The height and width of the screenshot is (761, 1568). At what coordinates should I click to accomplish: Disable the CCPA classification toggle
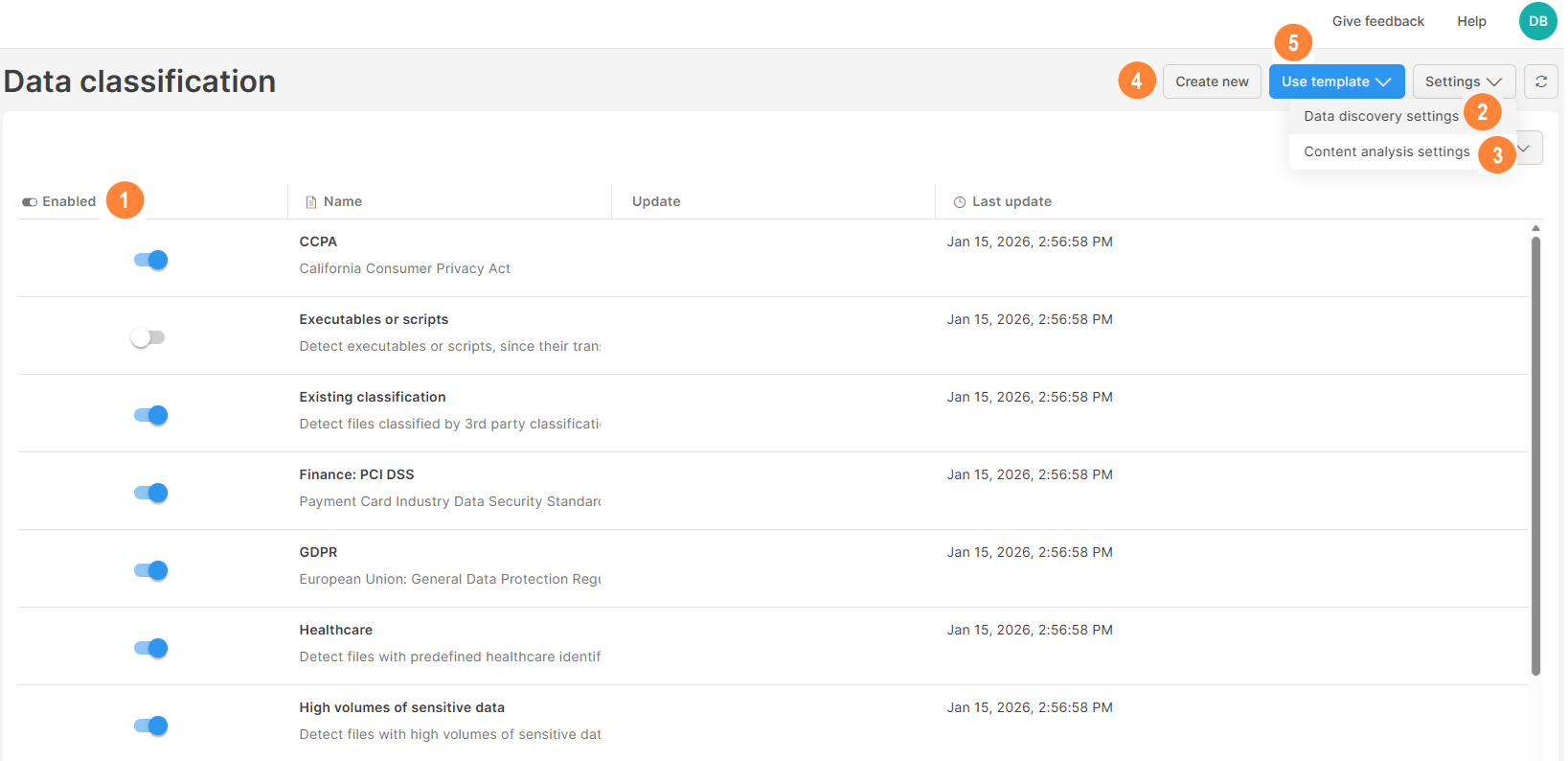(x=150, y=260)
